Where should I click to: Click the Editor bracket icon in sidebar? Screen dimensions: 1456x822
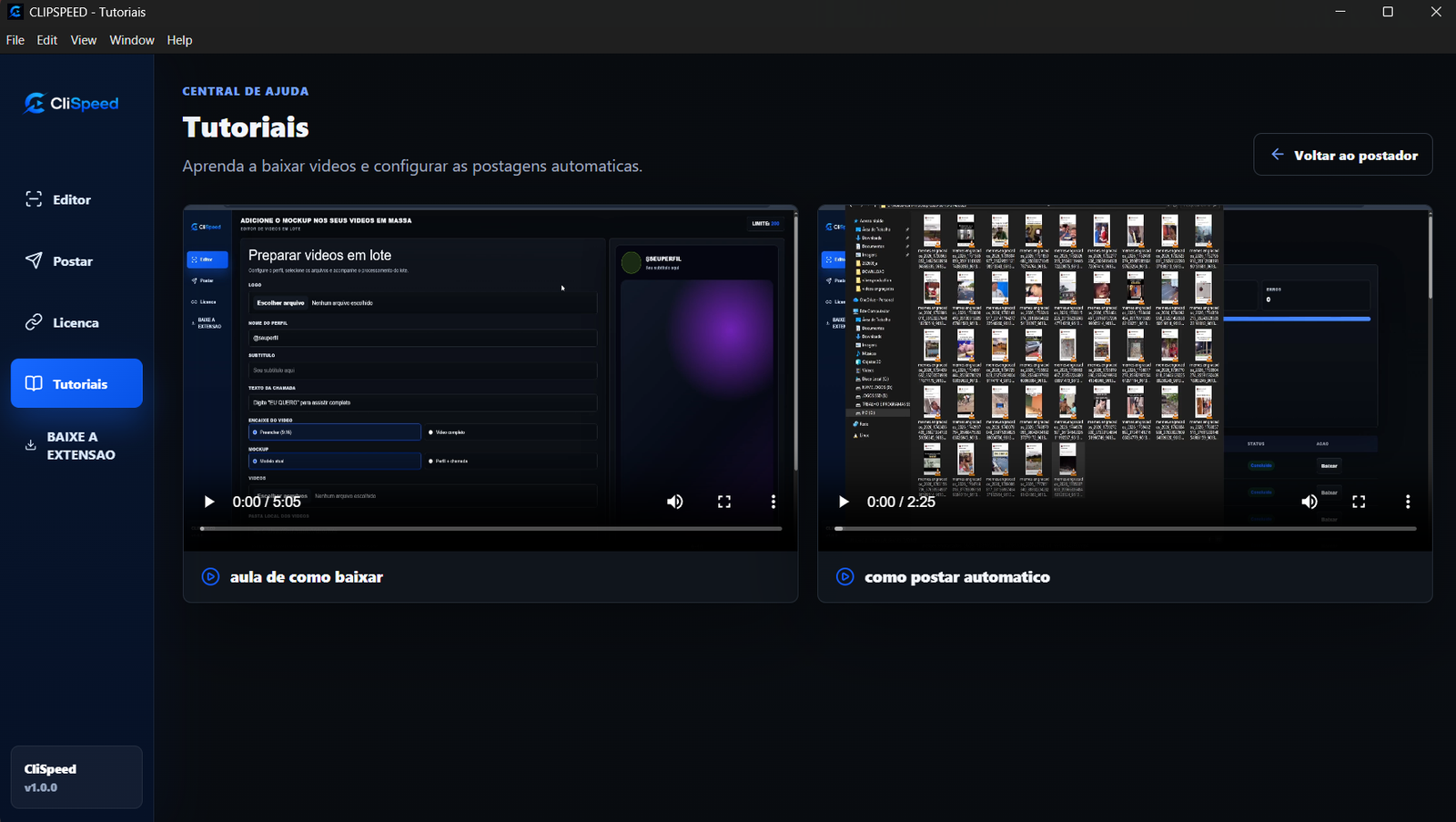click(x=34, y=199)
